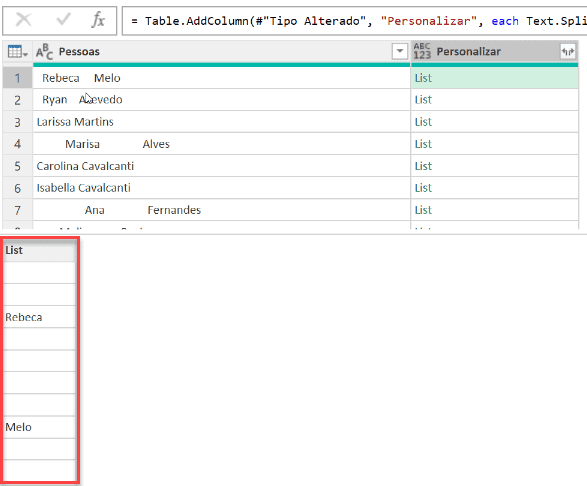Select the cell 'Ana Fernandes'
Viewport: 587px width, 486px height.
pyautogui.click(x=222, y=210)
